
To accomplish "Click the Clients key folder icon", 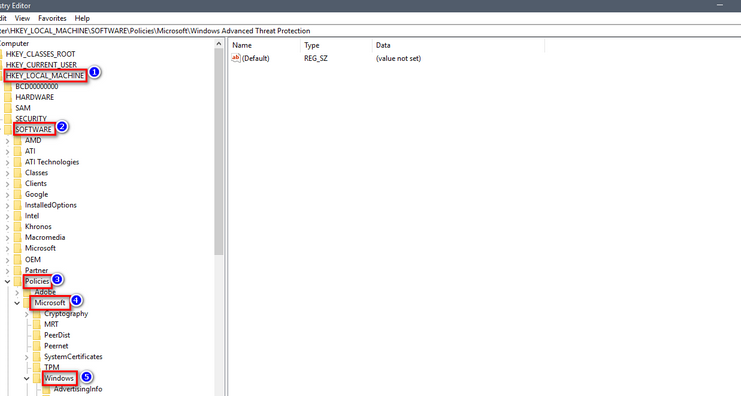I will [17, 183].
